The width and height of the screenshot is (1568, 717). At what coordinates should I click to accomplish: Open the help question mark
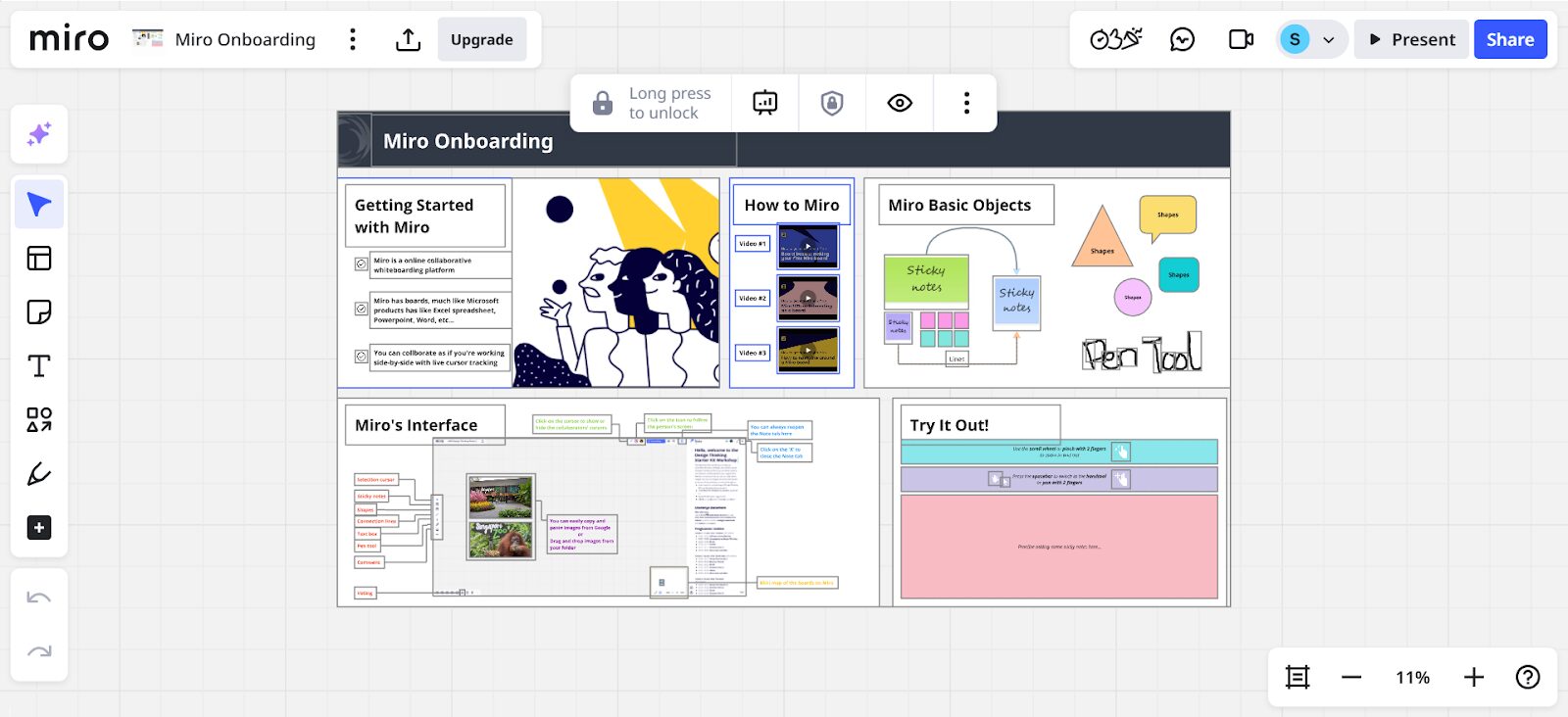1528,677
